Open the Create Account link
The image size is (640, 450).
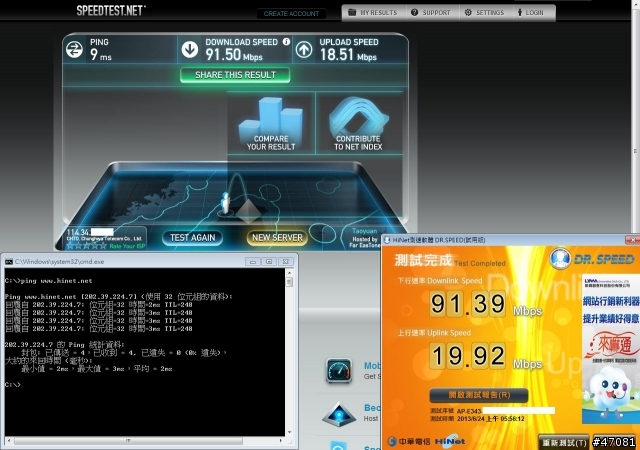[291, 13]
